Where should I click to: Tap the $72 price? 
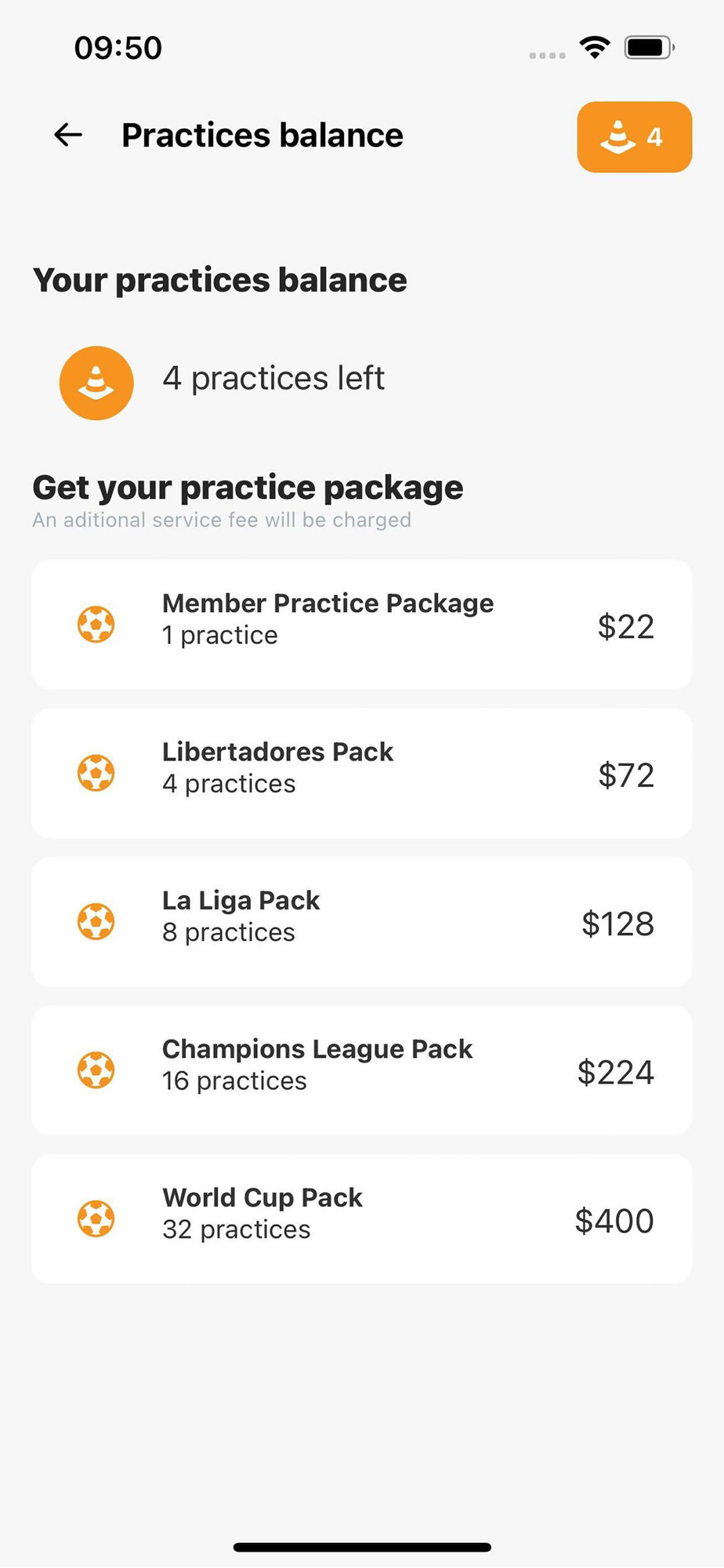[x=626, y=775]
